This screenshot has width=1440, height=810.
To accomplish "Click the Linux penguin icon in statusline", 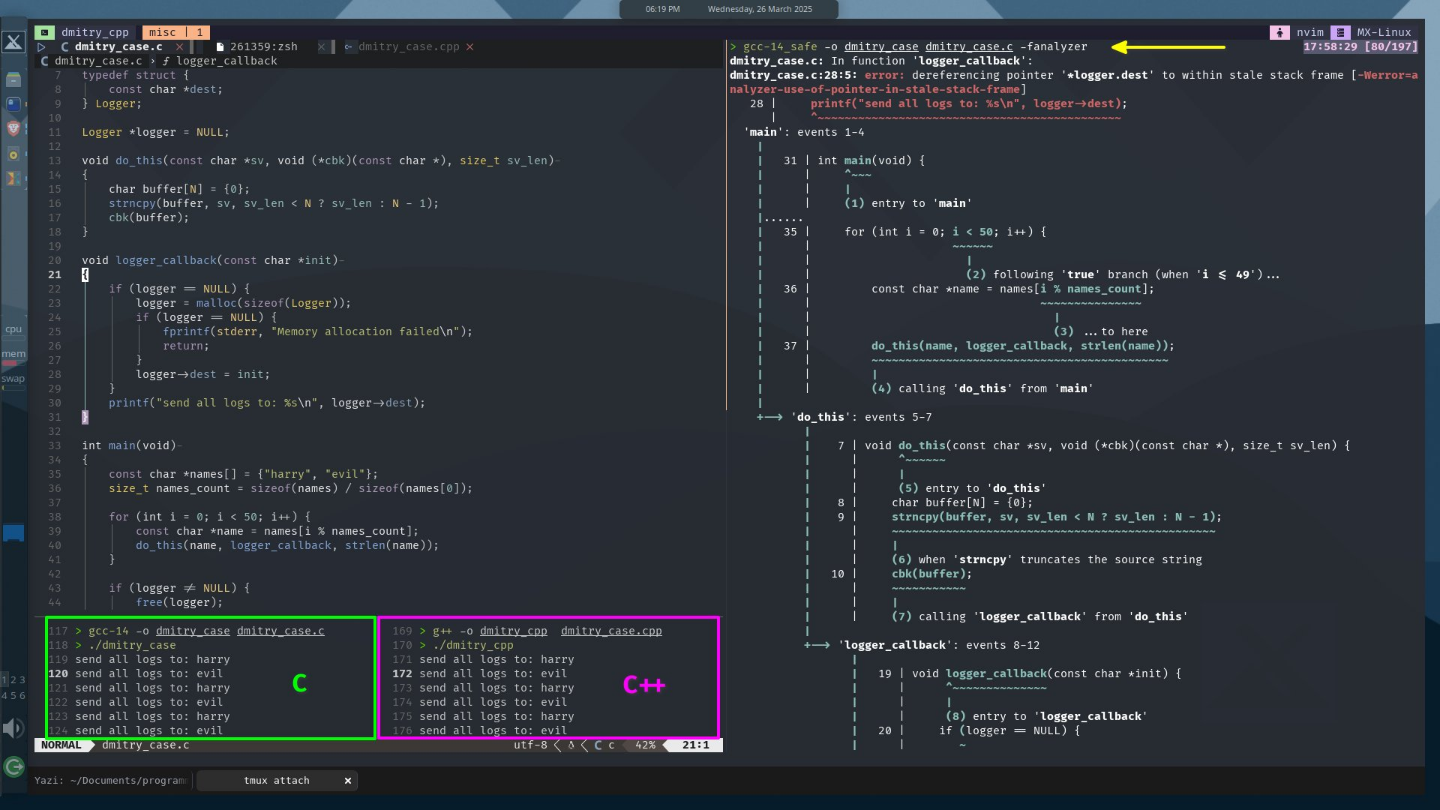I will coord(572,745).
